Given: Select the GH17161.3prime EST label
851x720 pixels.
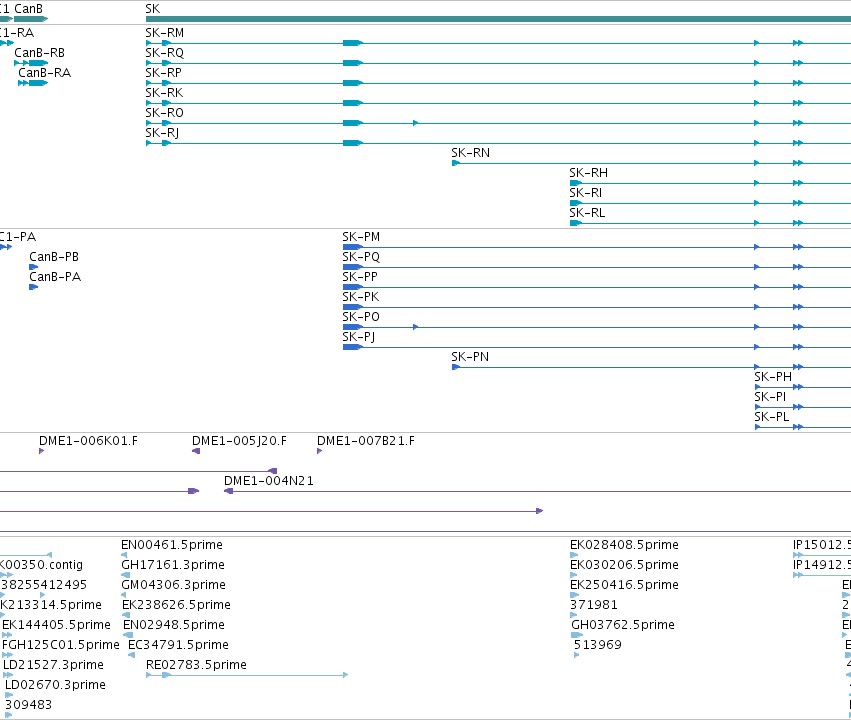Looking at the screenshot, I should tap(173, 565).
